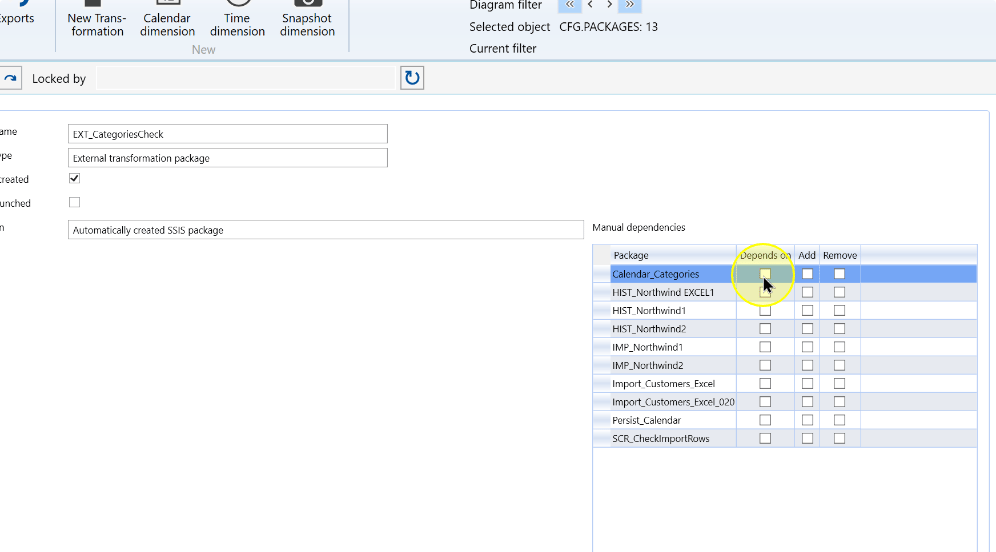Click the refresh icon beside Locked by

(x=412, y=78)
